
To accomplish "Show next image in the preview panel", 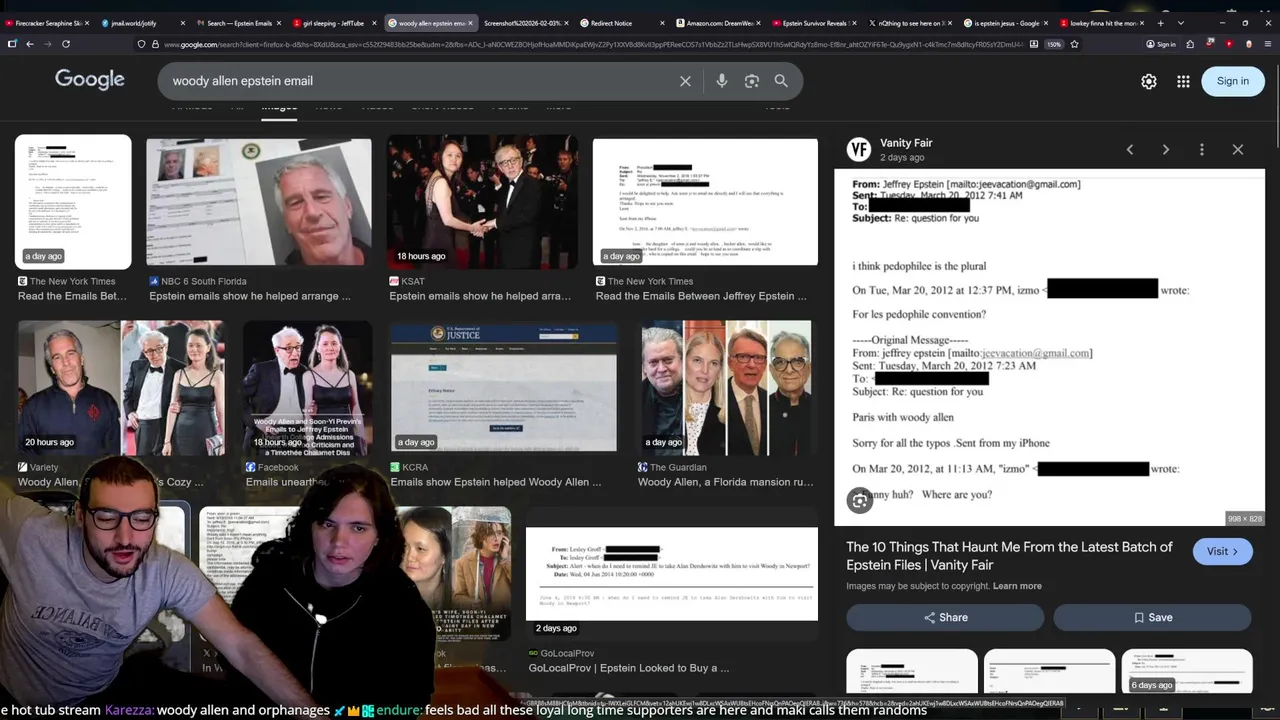I will coord(1166,150).
